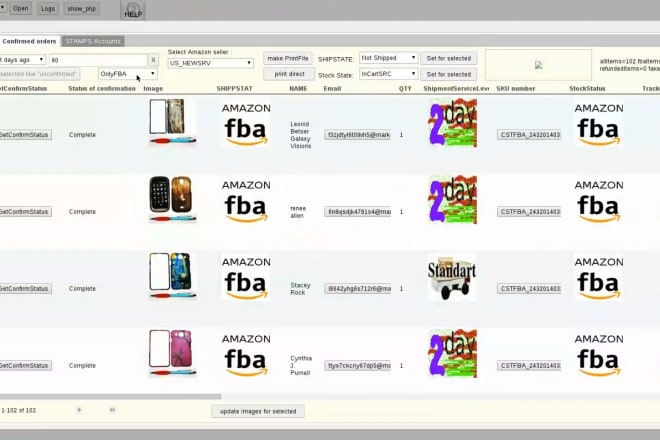Image resolution: width=660 pixels, height=440 pixels.
Task: Click the Amazon FBA stock status icon in renee allen row
Action: (x=599, y=201)
